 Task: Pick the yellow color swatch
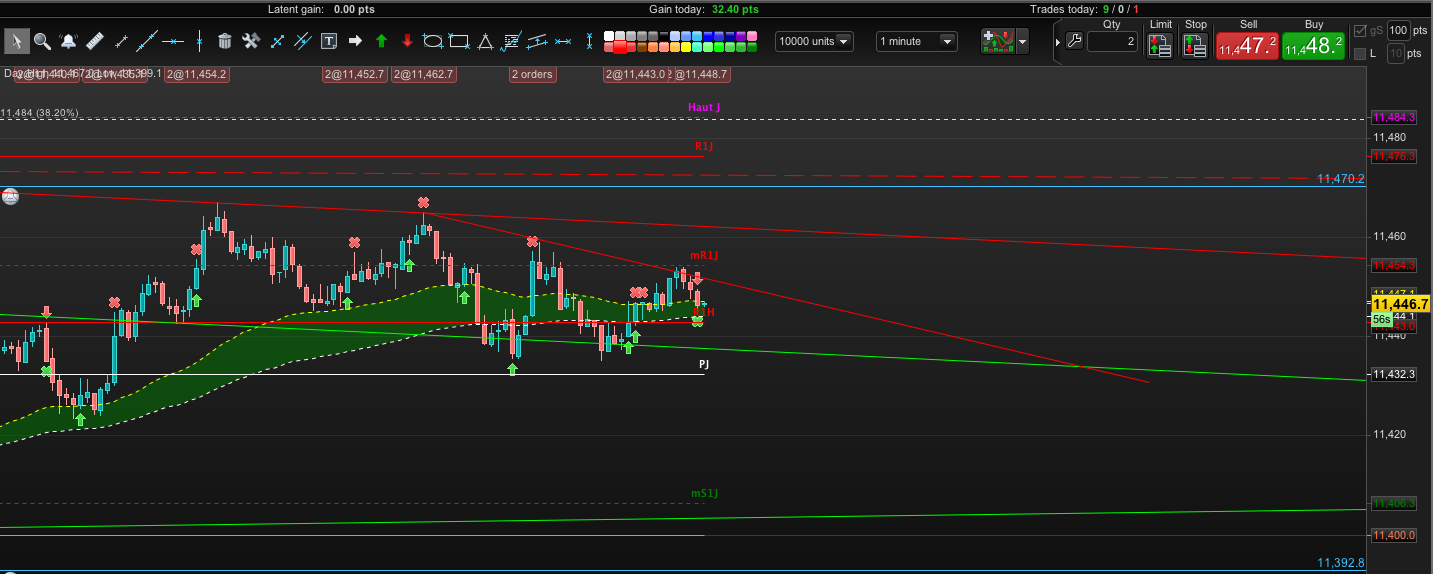point(686,47)
